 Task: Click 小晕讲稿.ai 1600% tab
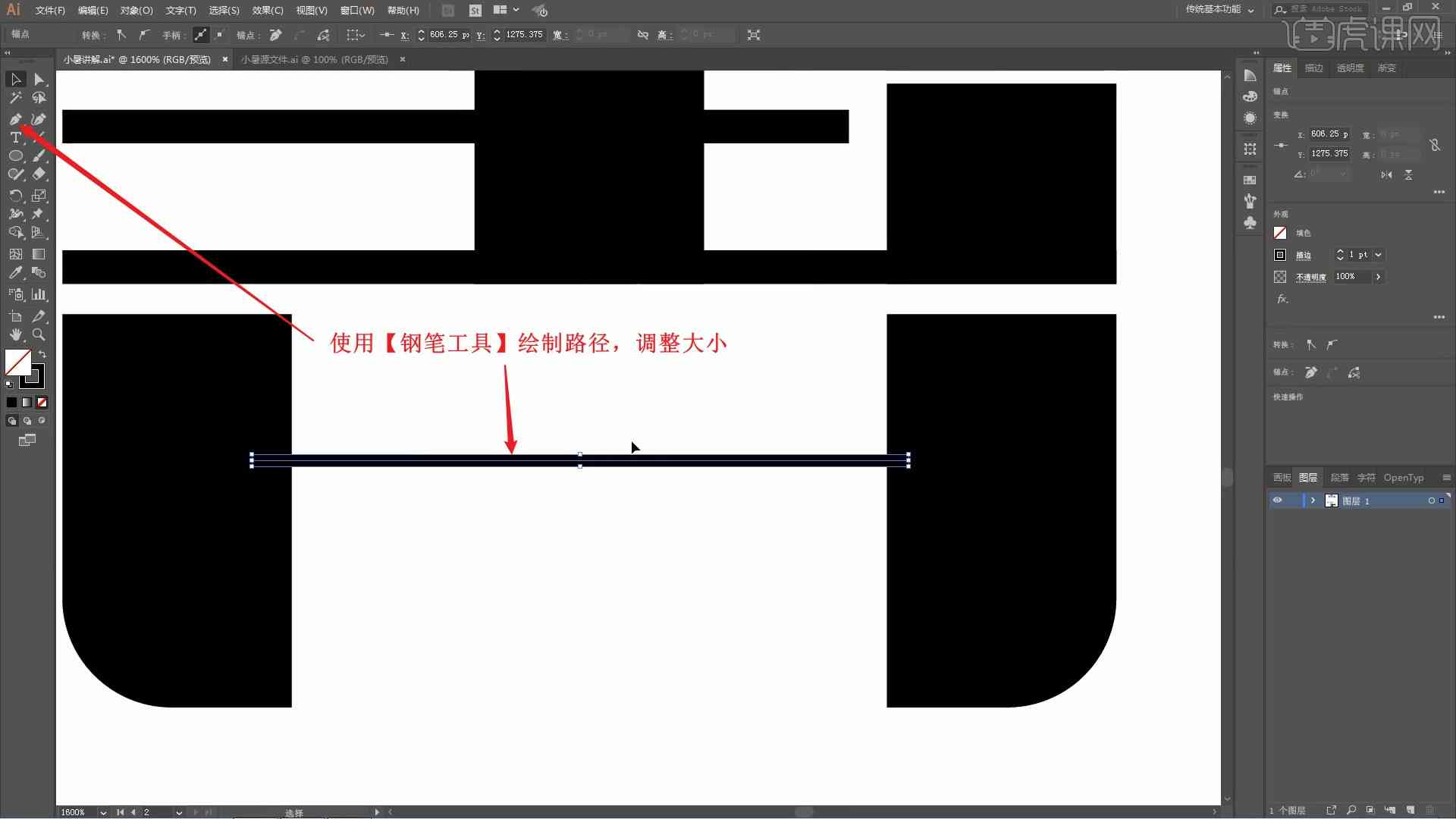140,59
